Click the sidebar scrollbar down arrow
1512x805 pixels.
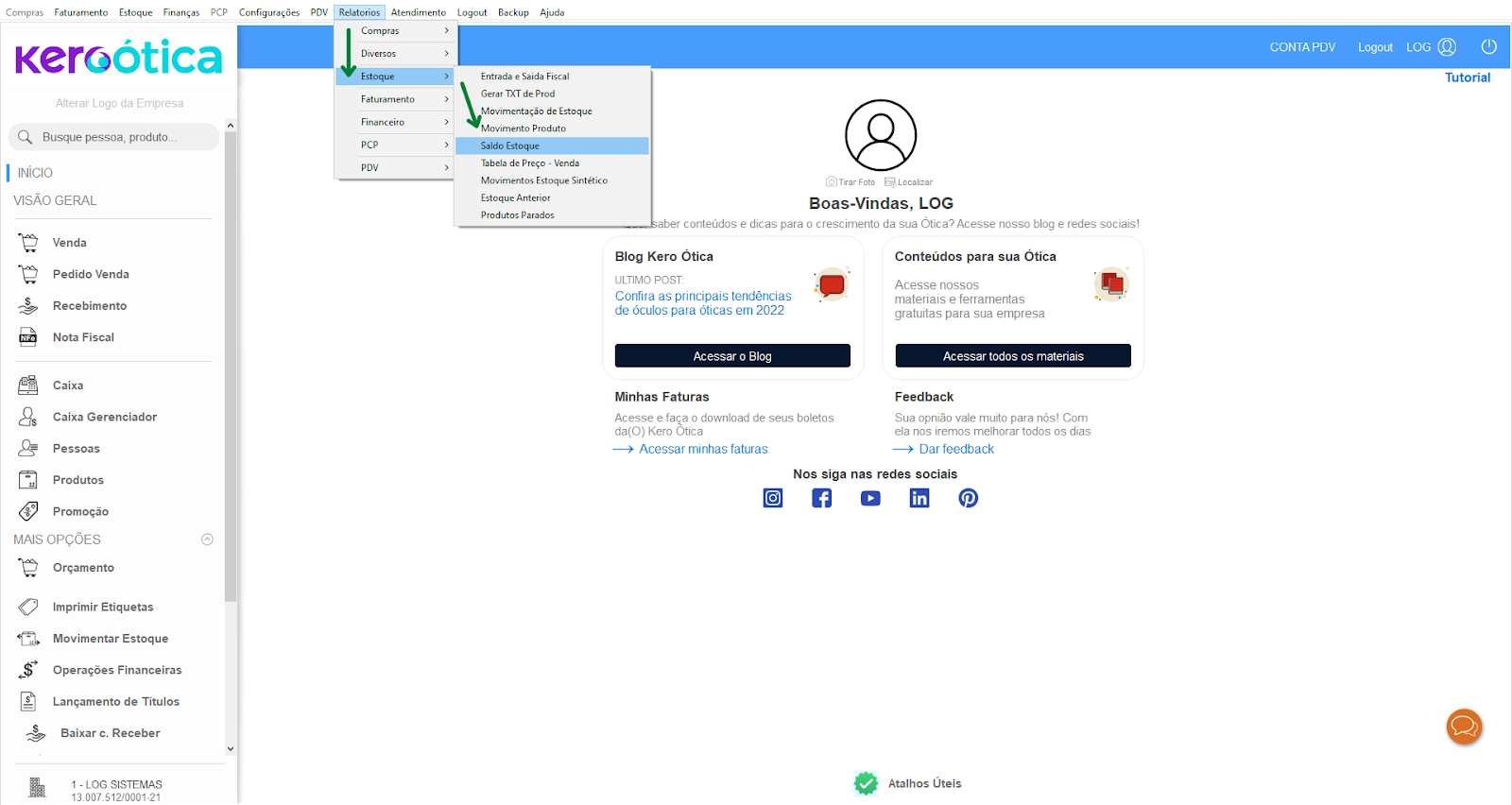[231, 749]
